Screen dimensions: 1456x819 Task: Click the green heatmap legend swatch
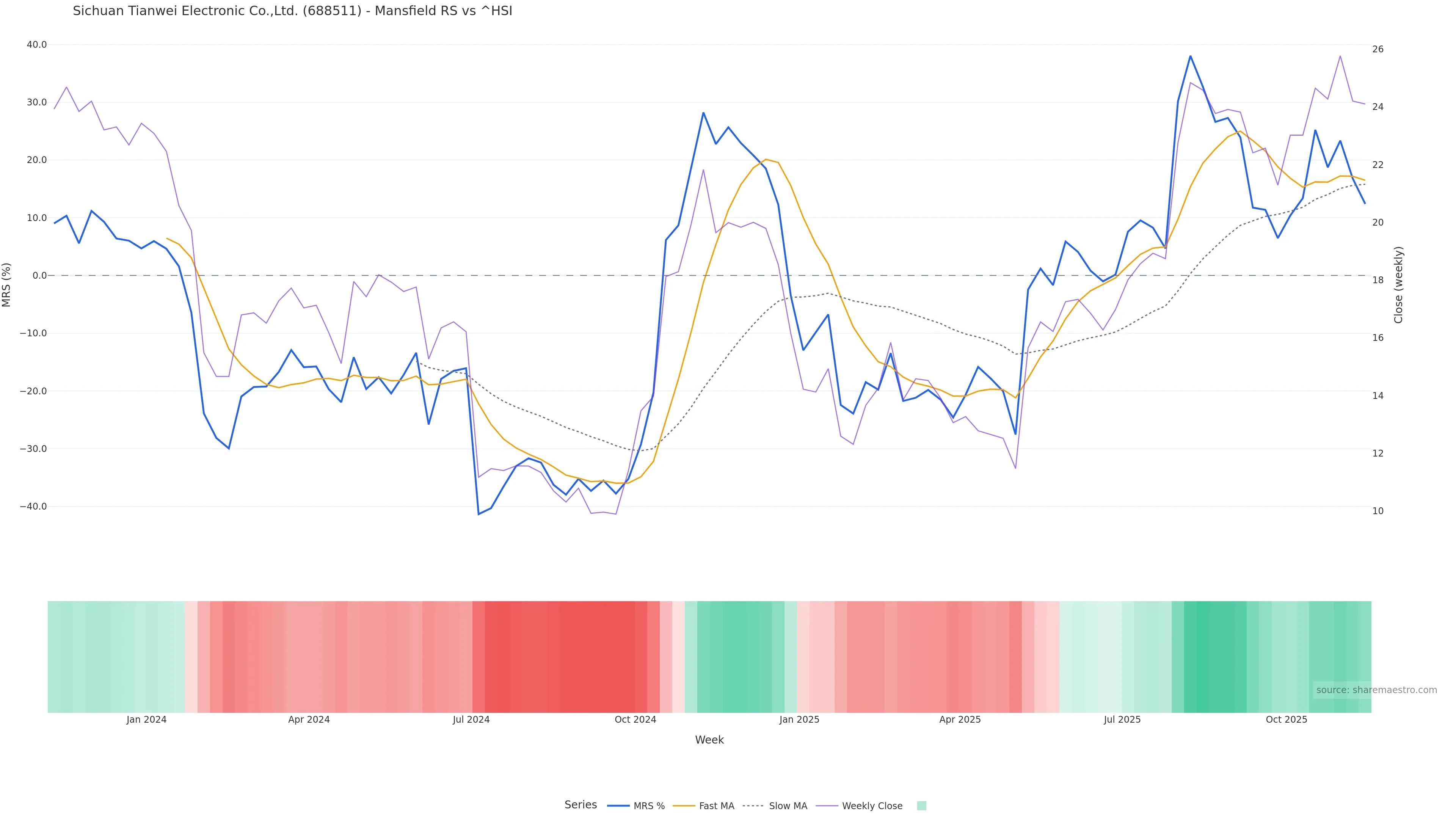tap(921, 805)
